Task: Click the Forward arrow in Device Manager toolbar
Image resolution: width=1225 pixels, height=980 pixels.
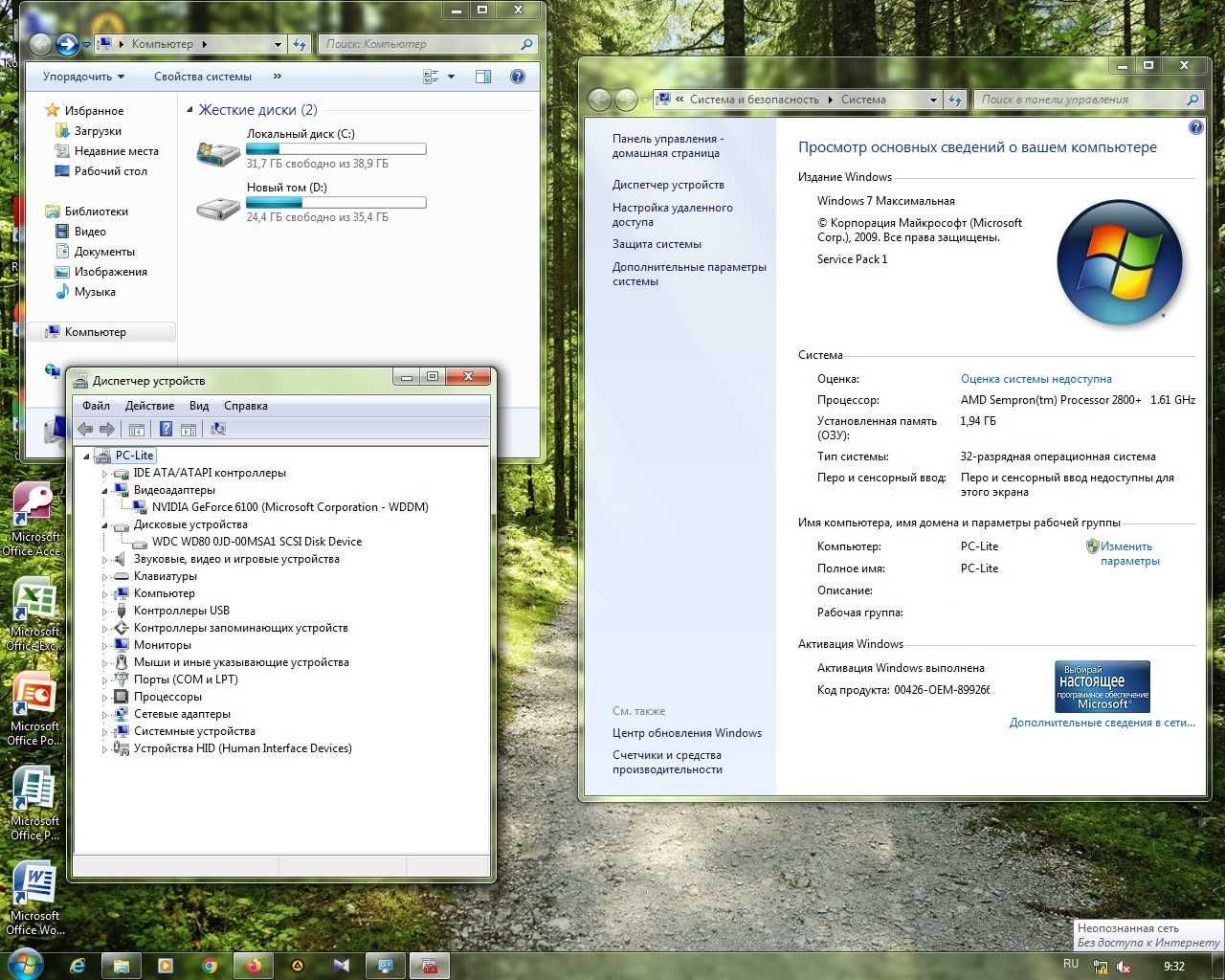Action: (x=107, y=429)
